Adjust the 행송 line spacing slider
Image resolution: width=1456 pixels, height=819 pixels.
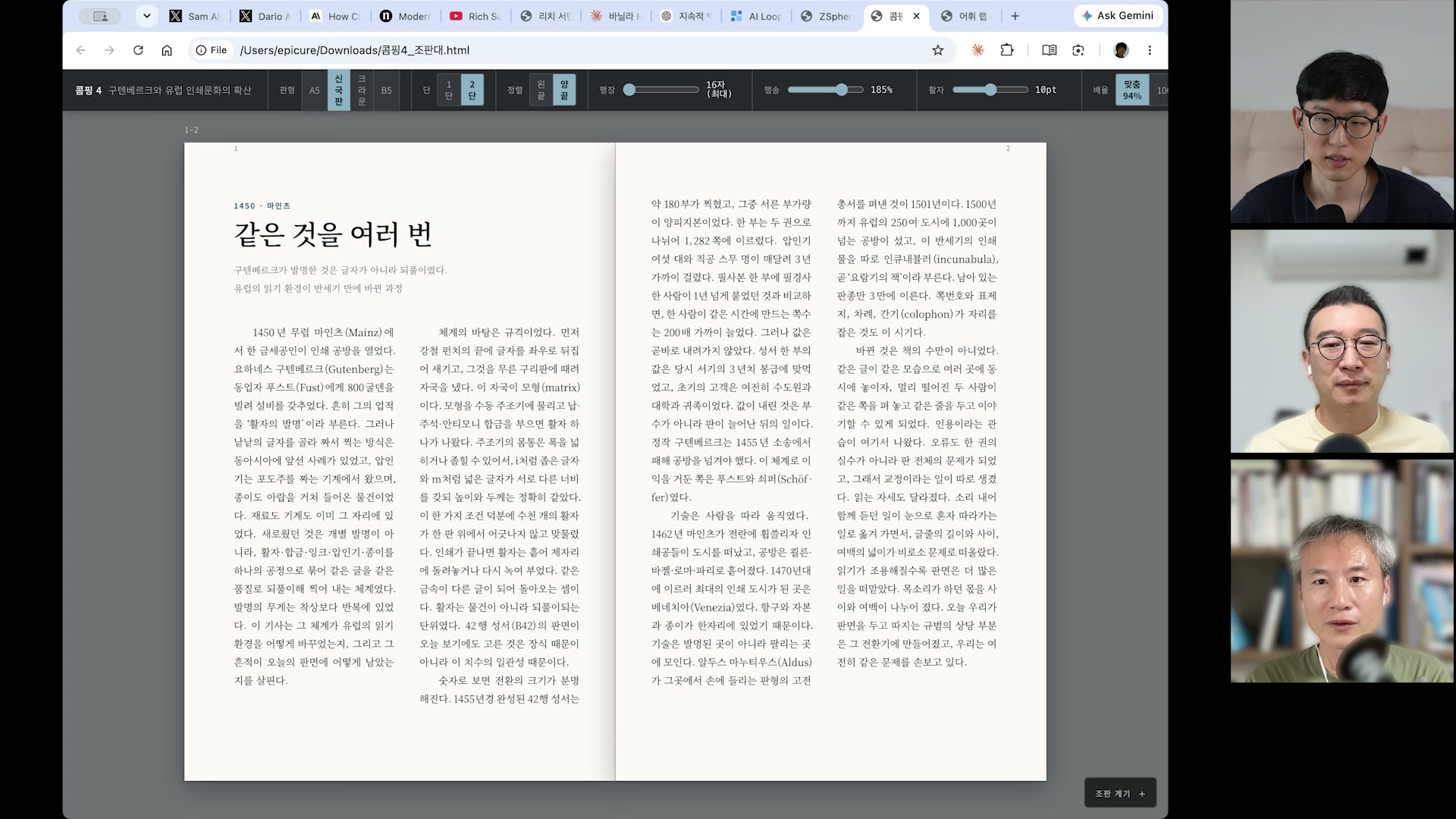coord(825,90)
